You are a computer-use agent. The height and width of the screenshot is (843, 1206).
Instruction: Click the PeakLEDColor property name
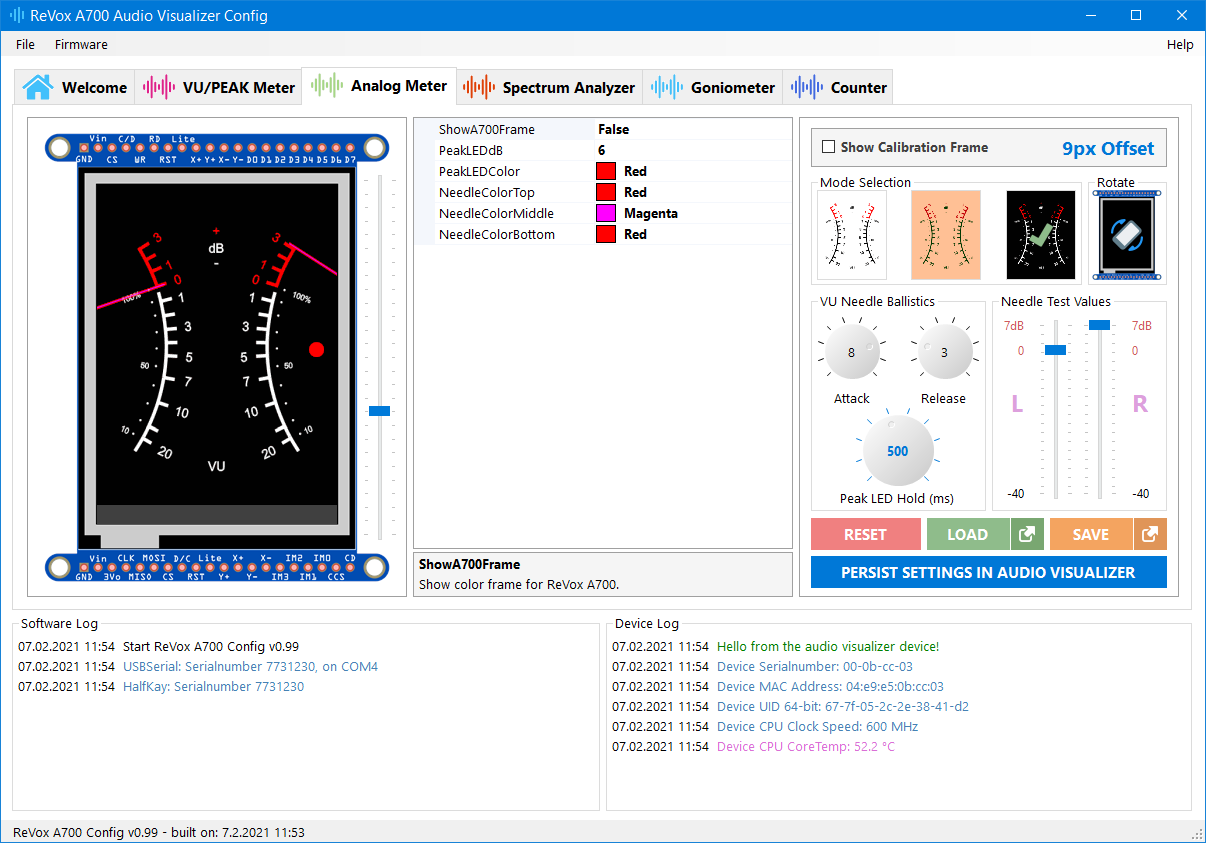pyautogui.click(x=479, y=171)
